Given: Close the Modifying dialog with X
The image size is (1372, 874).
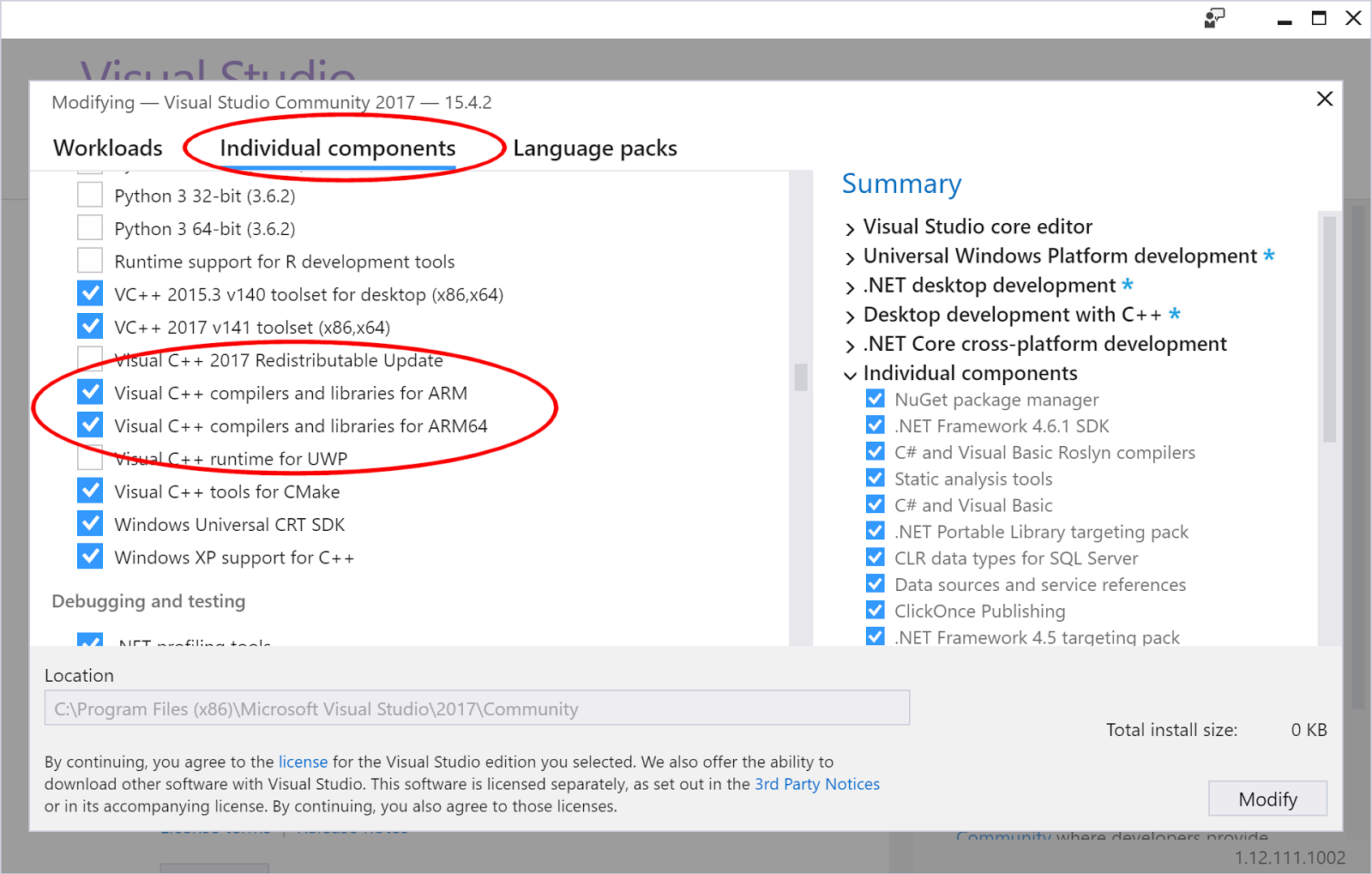Looking at the screenshot, I should click(x=1324, y=99).
